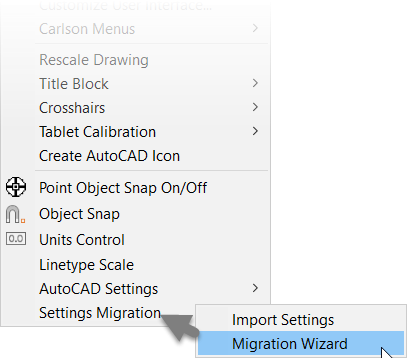Image resolution: width=409 pixels, height=363 pixels.
Task: Open the Title Block menu entry
Action: 74,84
